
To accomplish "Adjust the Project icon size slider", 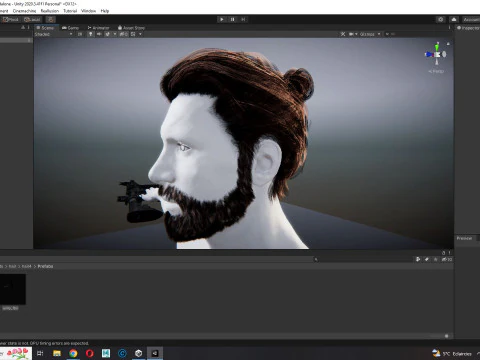I will (446, 336).
